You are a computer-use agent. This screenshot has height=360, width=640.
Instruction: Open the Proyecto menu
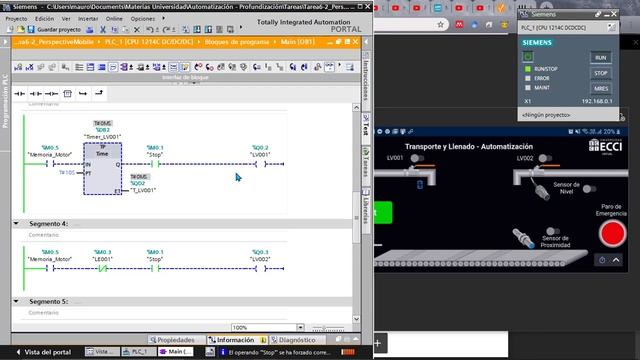(16, 19)
